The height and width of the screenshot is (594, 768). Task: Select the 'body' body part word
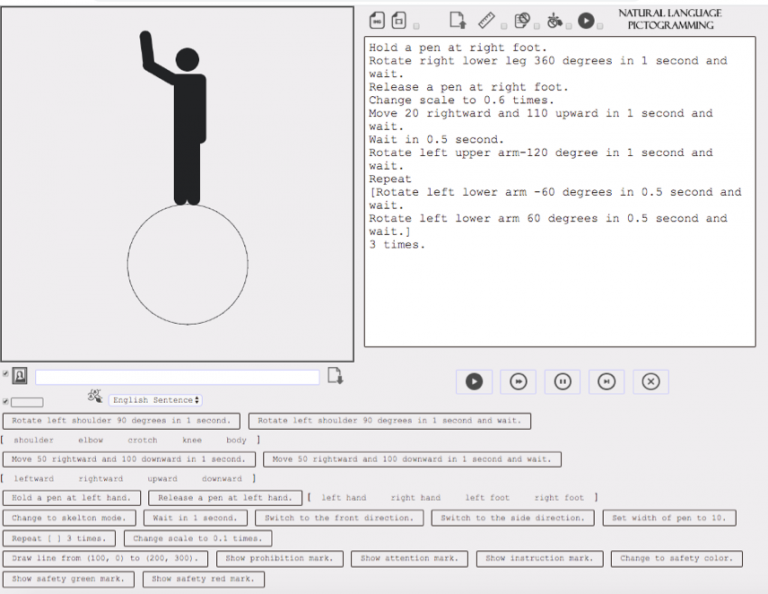(x=236, y=440)
